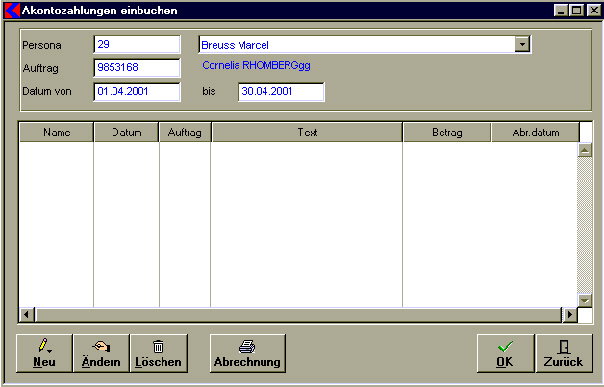Close the Akontozahlungen einbuchen window
The image size is (604, 387).
point(594,10)
